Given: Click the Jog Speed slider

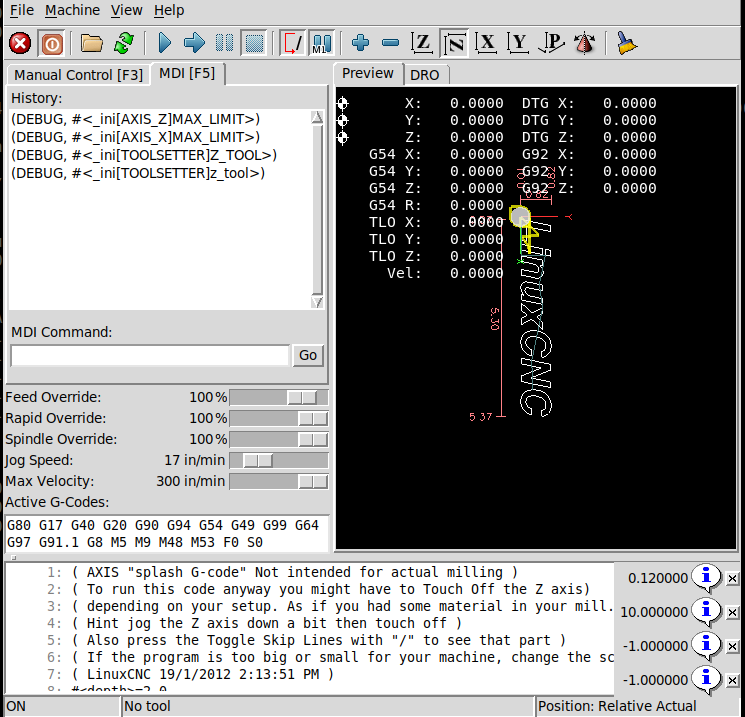Looking at the screenshot, I should 278,460.
